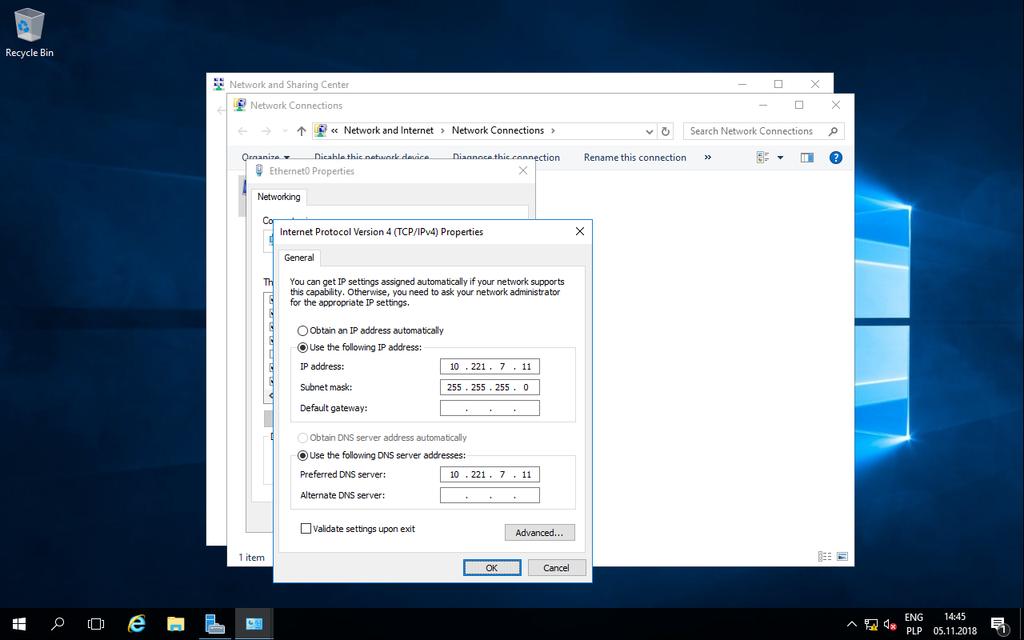Screen dimensions: 1024x640
Task: Click the change your view icon
Action: (x=762, y=157)
